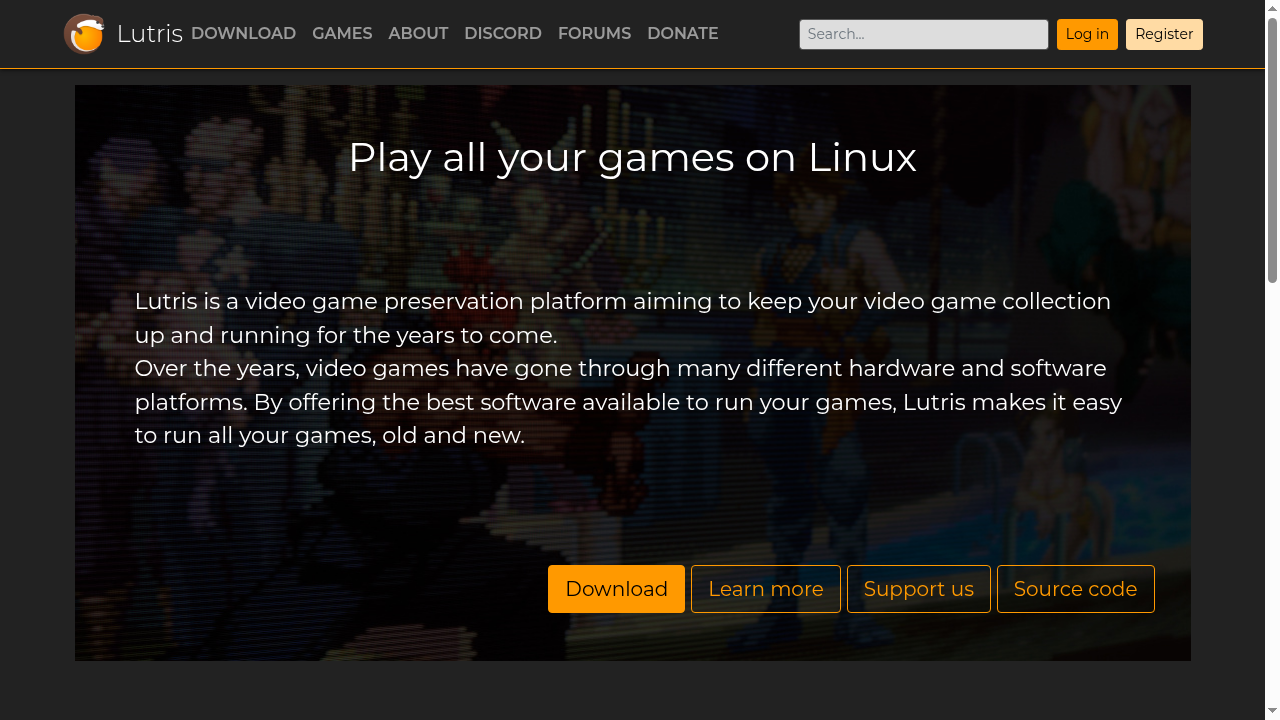Click the orange Download button
1280x720 pixels.
pos(616,588)
